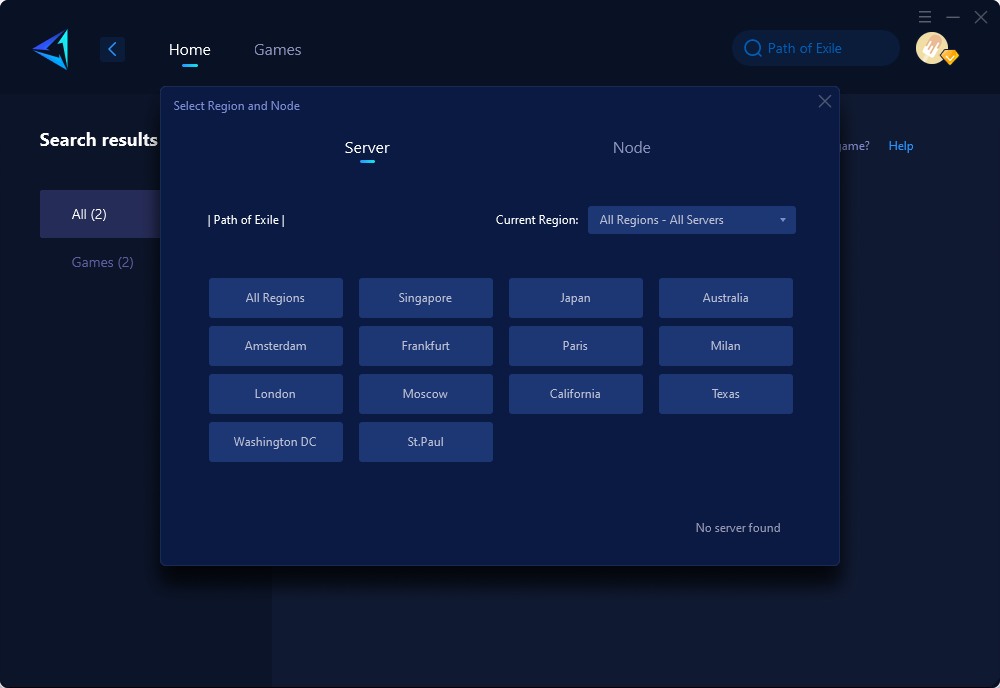
Task: Choose the California server
Action: (x=575, y=394)
